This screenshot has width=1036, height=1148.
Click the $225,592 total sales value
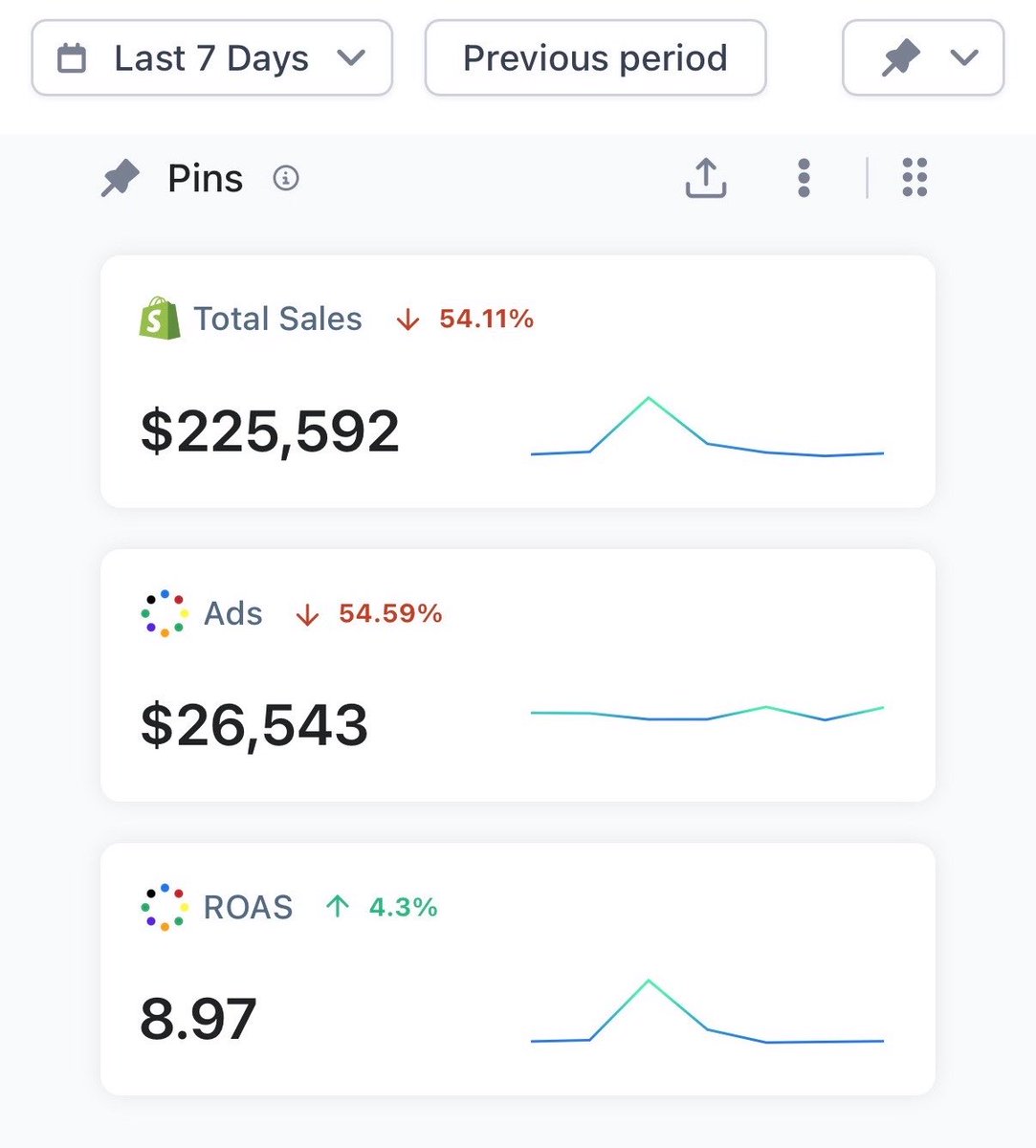[270, 431]
